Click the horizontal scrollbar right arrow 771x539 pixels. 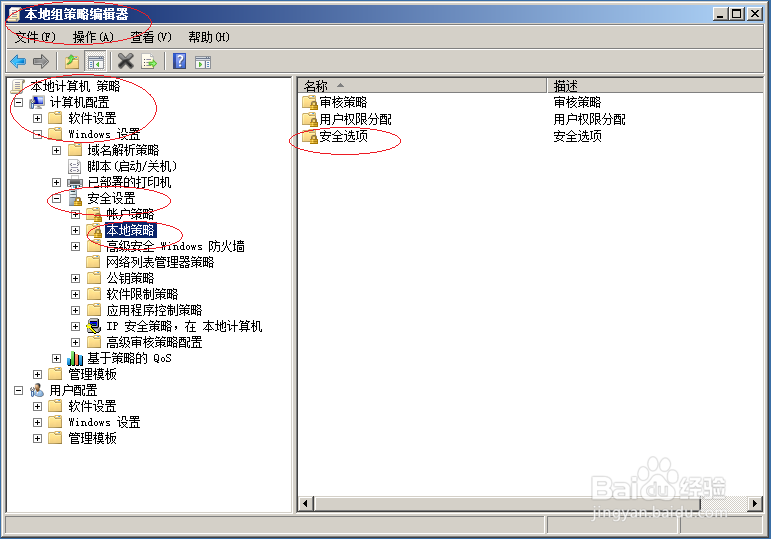(x=755, y=503)
